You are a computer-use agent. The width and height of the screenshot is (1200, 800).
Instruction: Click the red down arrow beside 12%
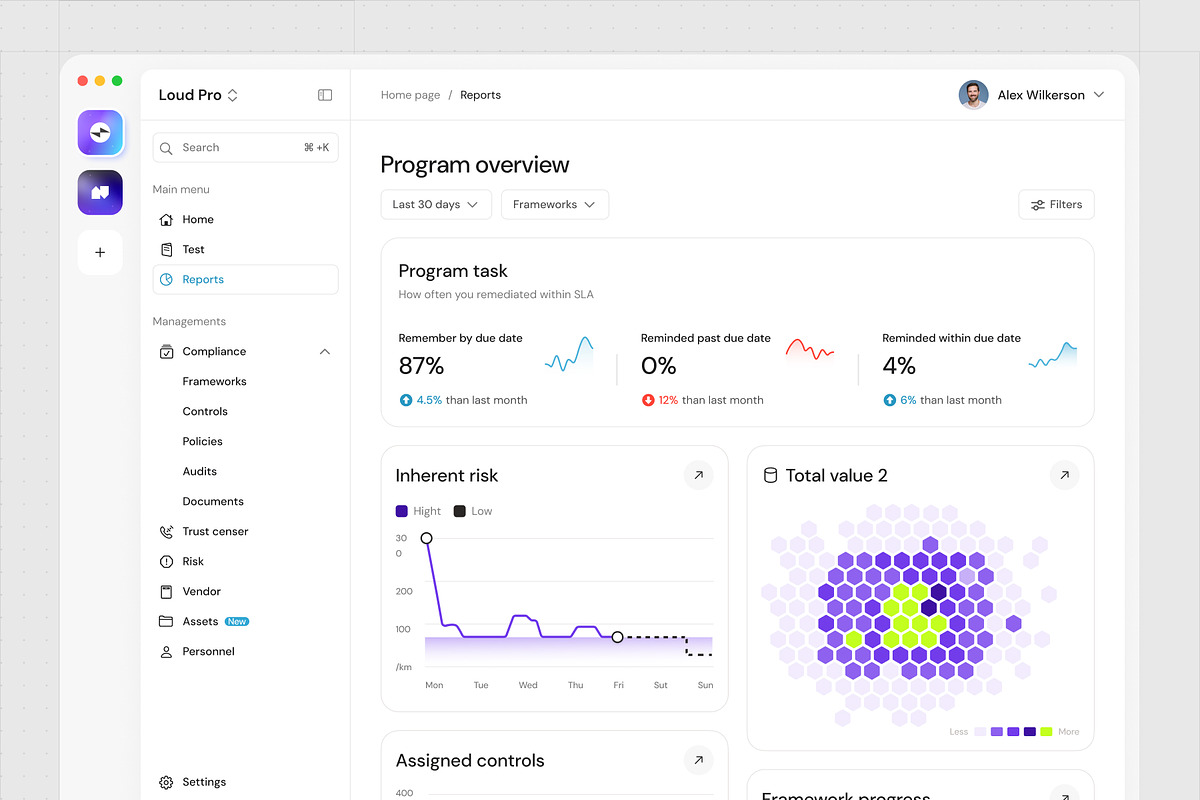pyautogui.click(x=648, y=400)
